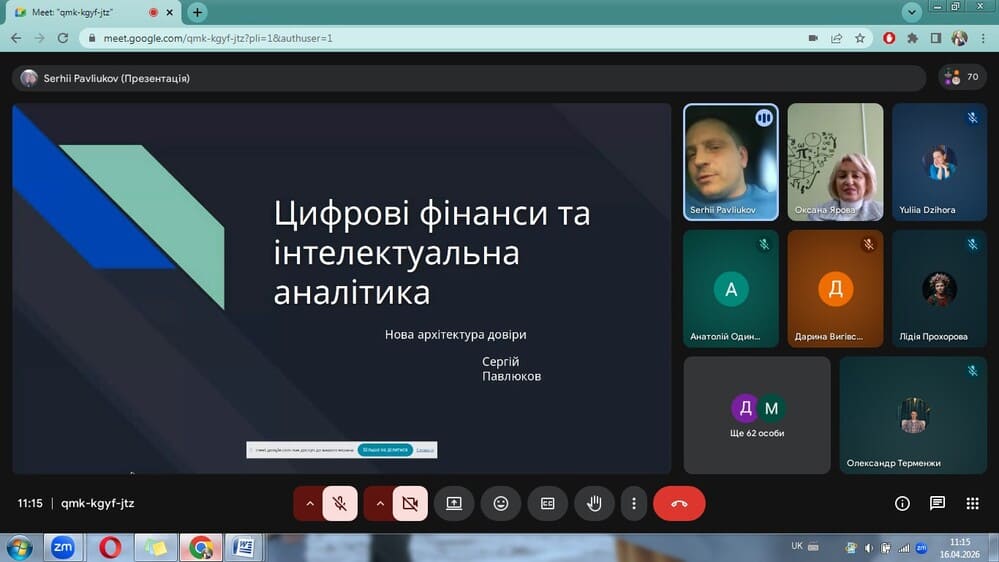The height and width of the screenshot is (562, 999).
Task: Open the activities grid icon
Action: 972,504
